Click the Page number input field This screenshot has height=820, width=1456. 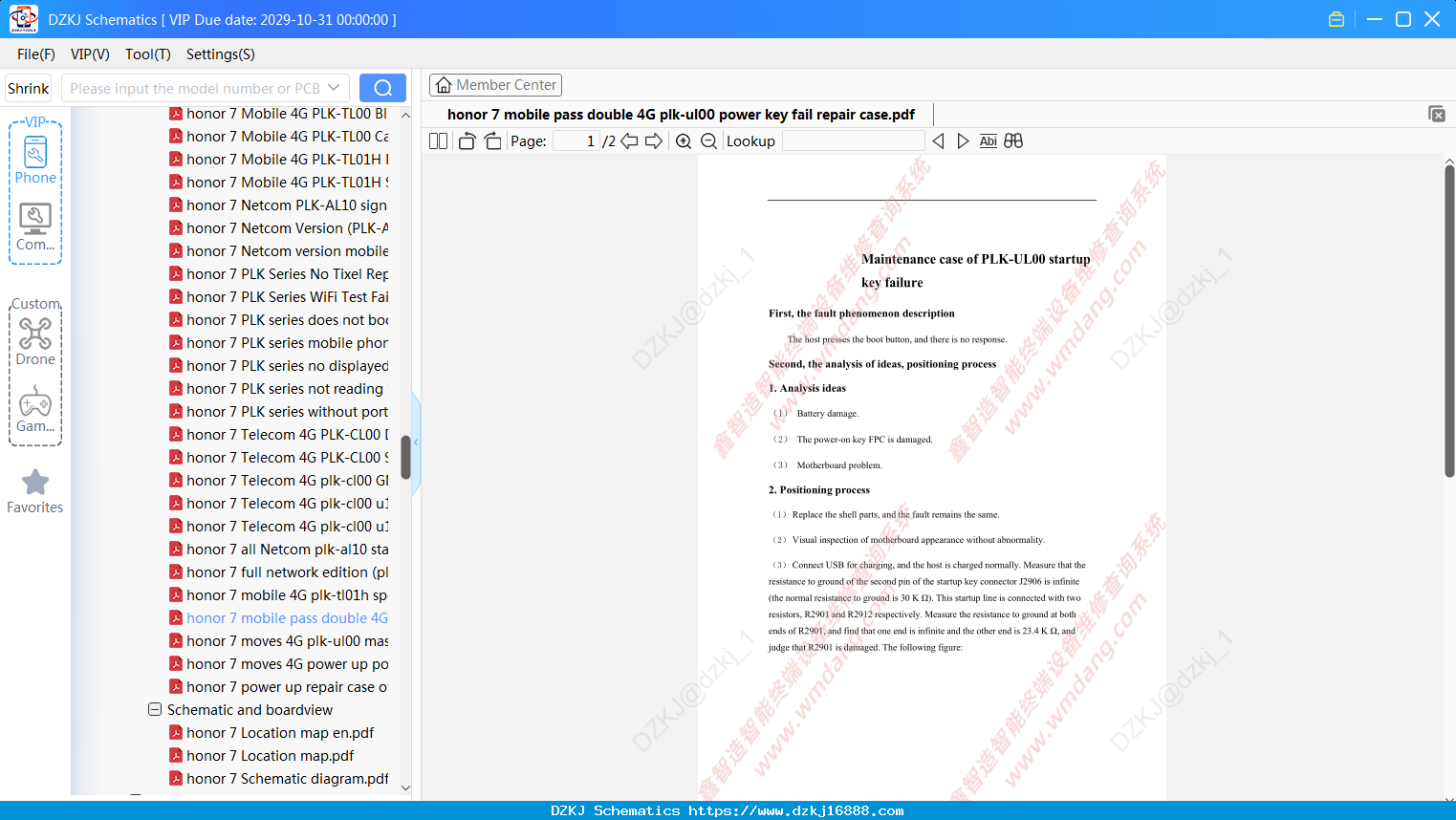576,141
